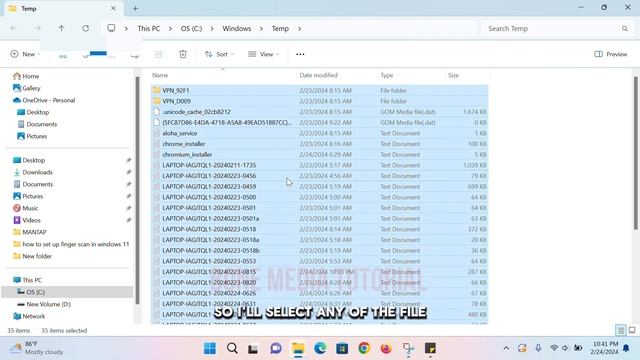This screenshot has height=360, width=640.
Task: Open Pictures under OneDrive
Action: click(32, 136)
